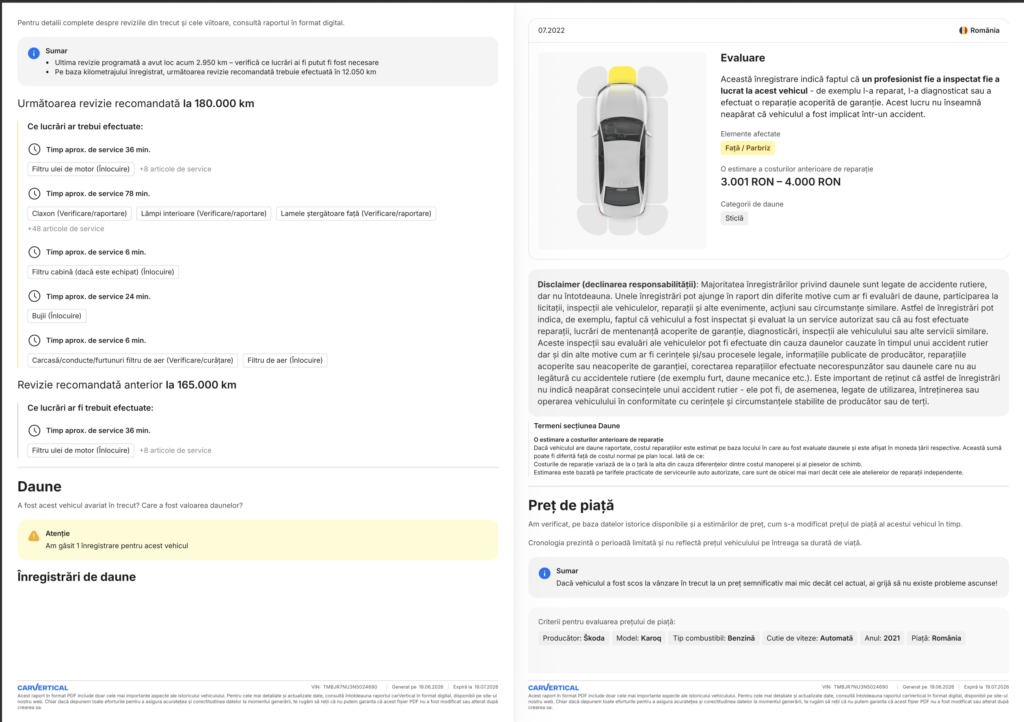Click 'Lămpi interioare (Verificare/raportare)' tag
The width and height of the screenshot is (1024, 722).
[204, 213]
